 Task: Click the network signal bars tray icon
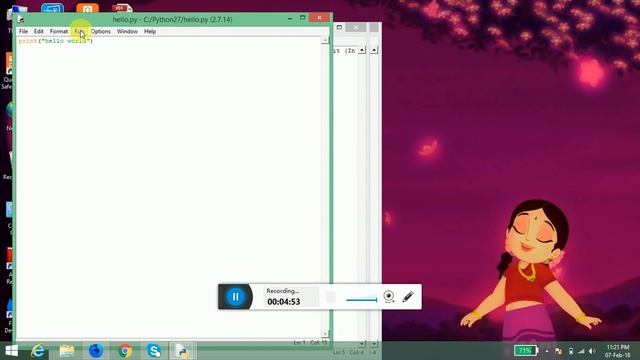581,351
